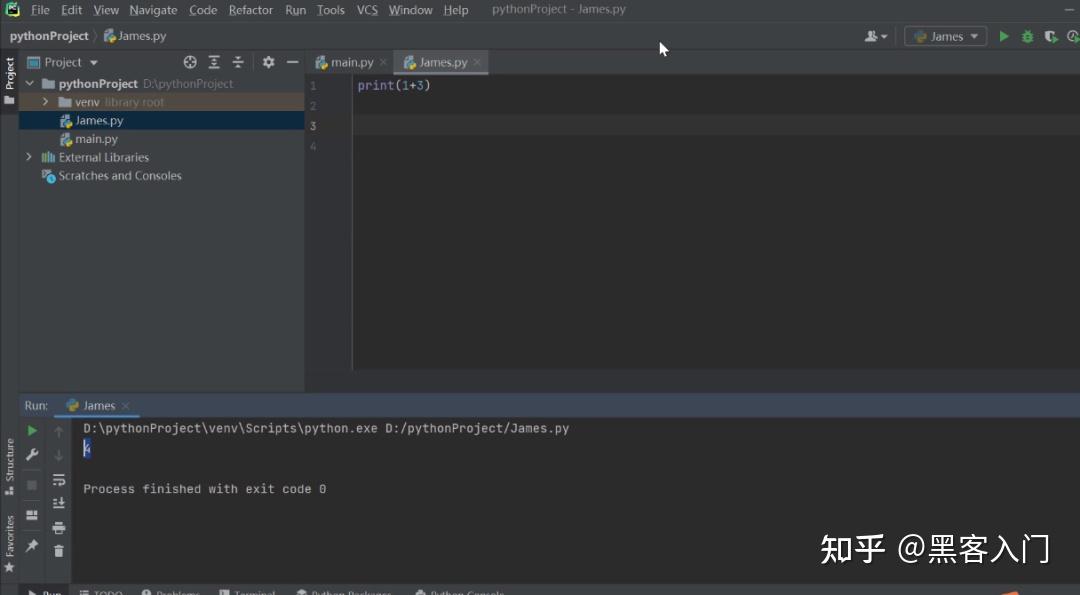The width and height of the screenshot is (1080, 595).
Task: Expand External Libraries node
Action: click(x=29, y=157)
